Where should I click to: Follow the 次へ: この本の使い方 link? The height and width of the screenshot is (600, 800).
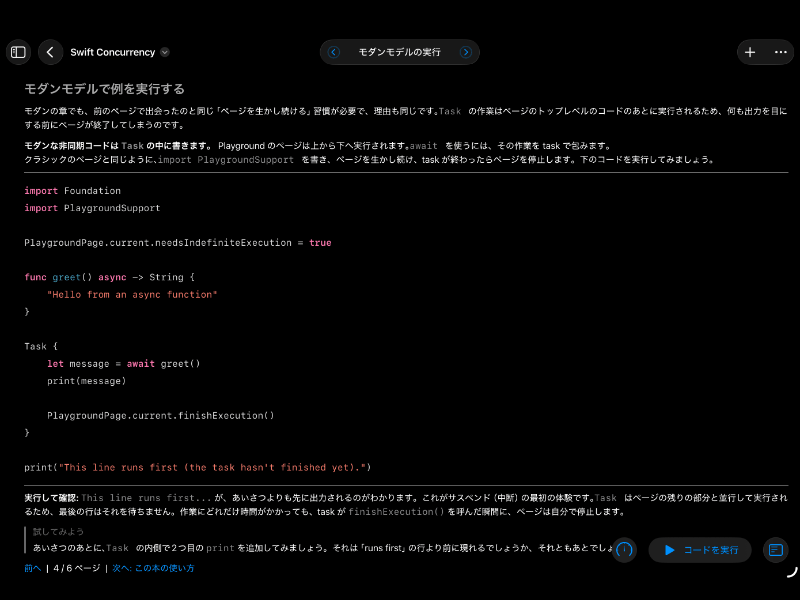[x=153, y=568]
